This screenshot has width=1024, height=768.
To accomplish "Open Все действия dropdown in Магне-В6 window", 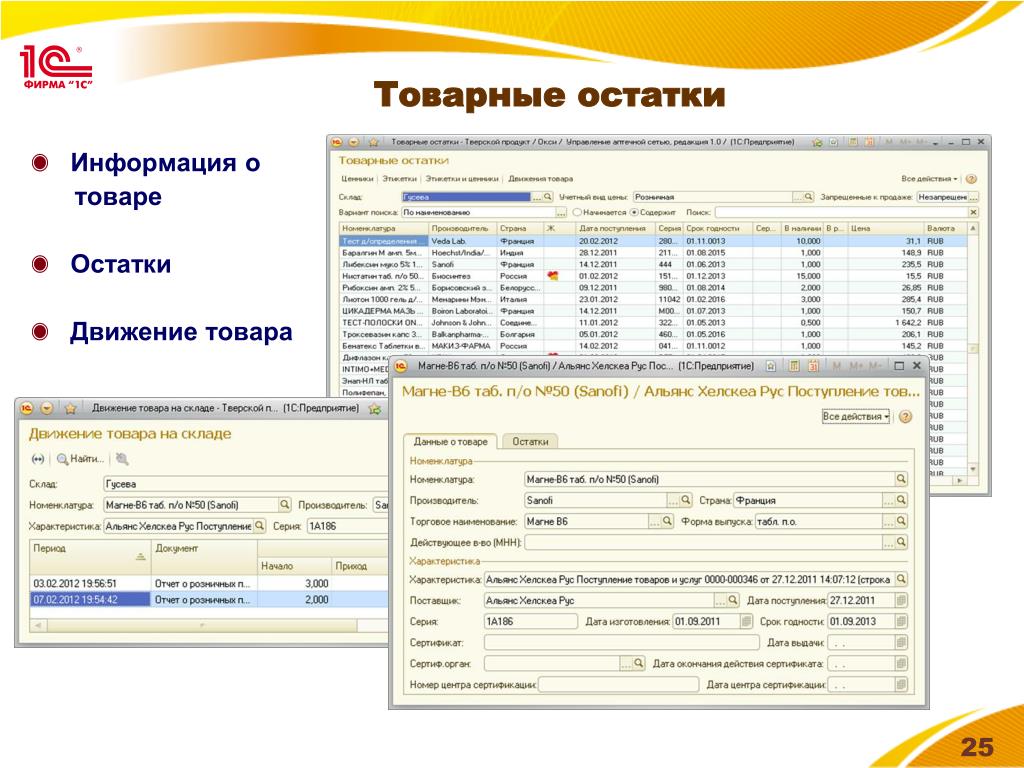I will [x=856, y=417].
